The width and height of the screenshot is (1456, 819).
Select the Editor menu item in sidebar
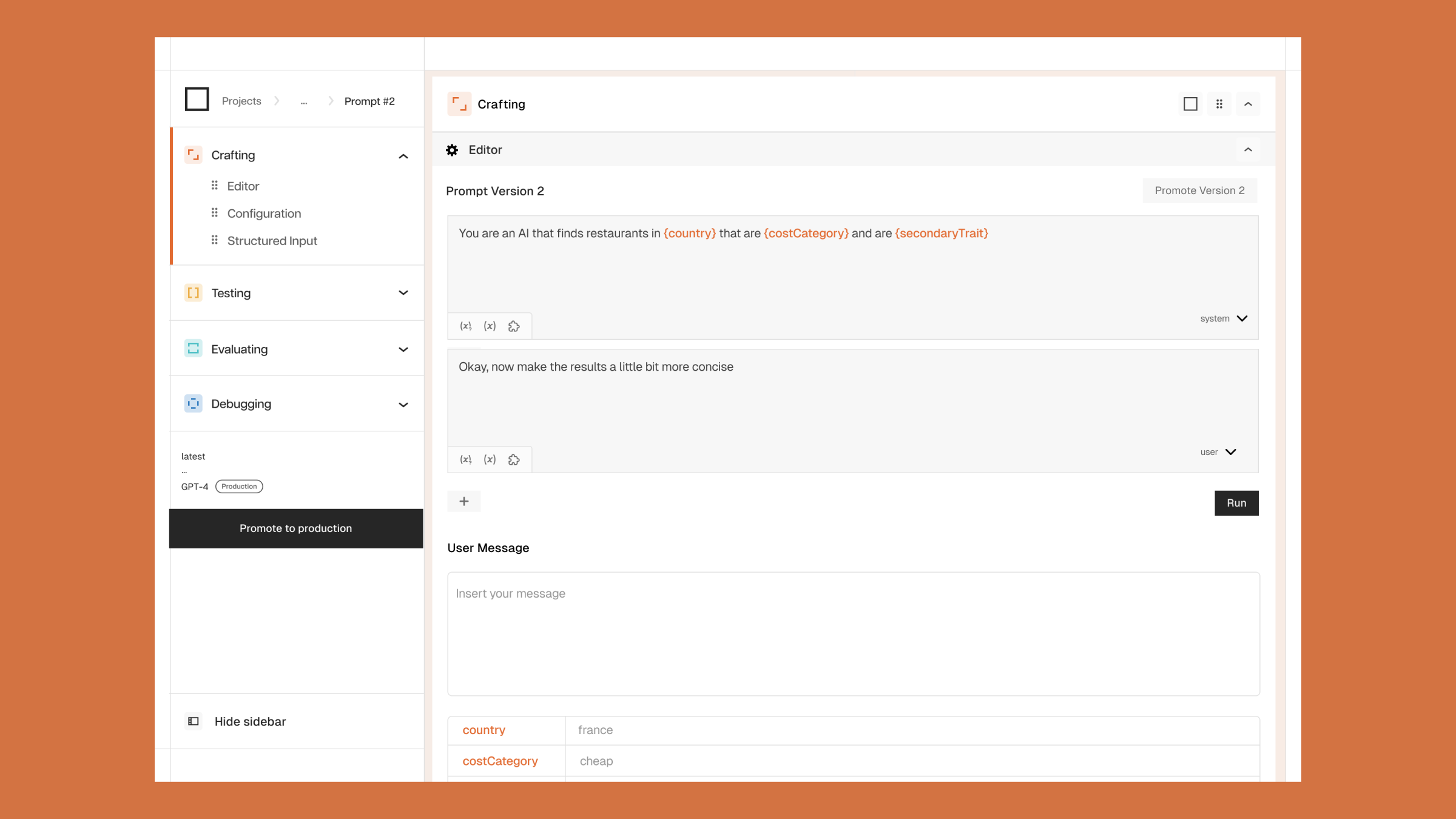[243, 186]
